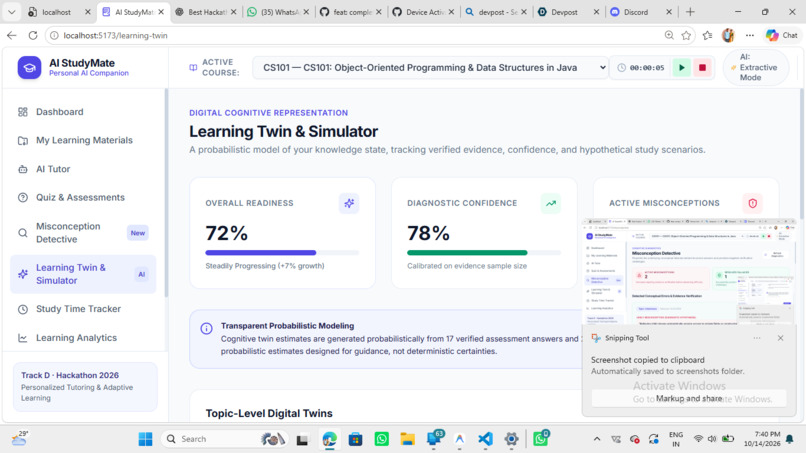Select Learning Twin & Simulator sidebar item

pyautogui.click(x=84, y=274)
